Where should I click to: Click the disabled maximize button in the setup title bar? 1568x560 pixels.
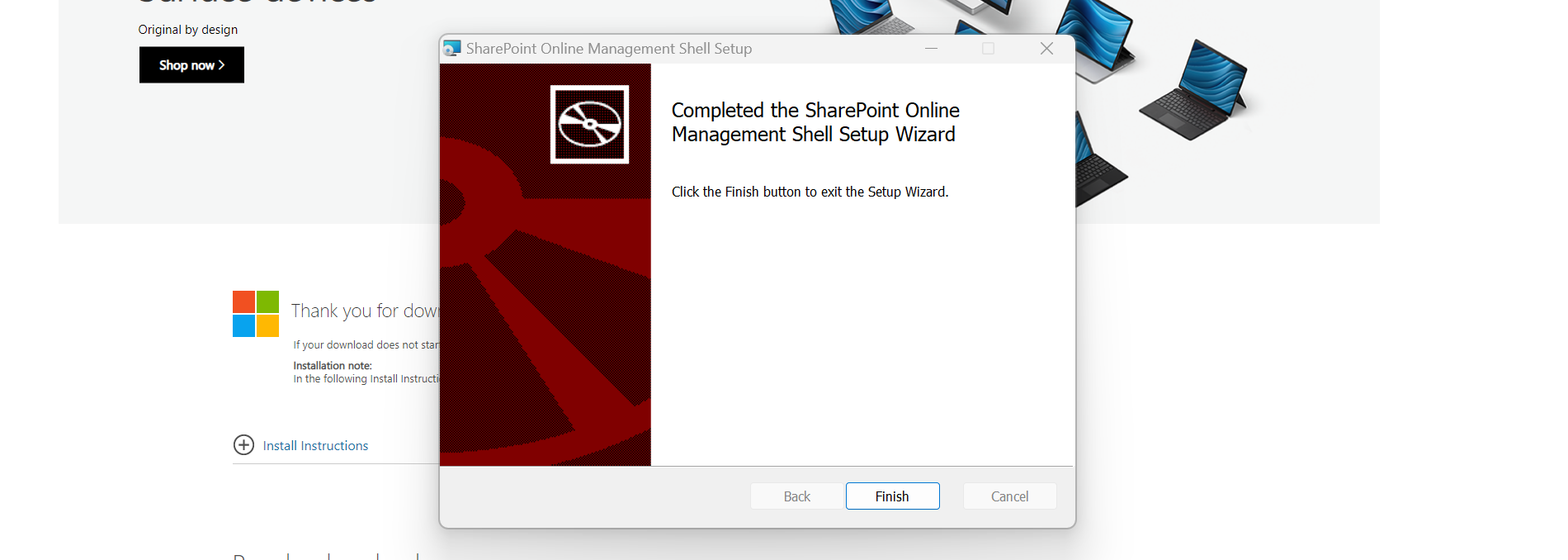[x=988, y=49]
